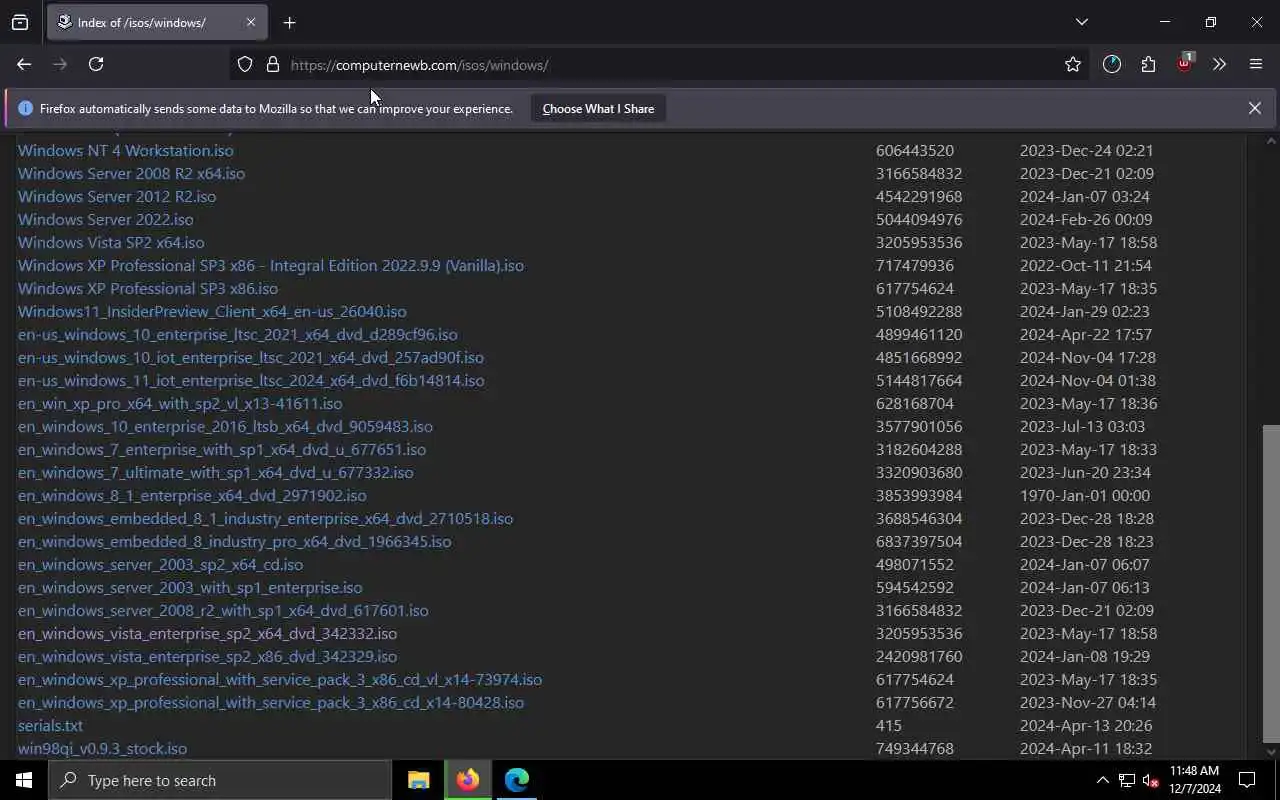Launch Microsoft Edge from the taskbar
1280x800 pixels.
517,780
